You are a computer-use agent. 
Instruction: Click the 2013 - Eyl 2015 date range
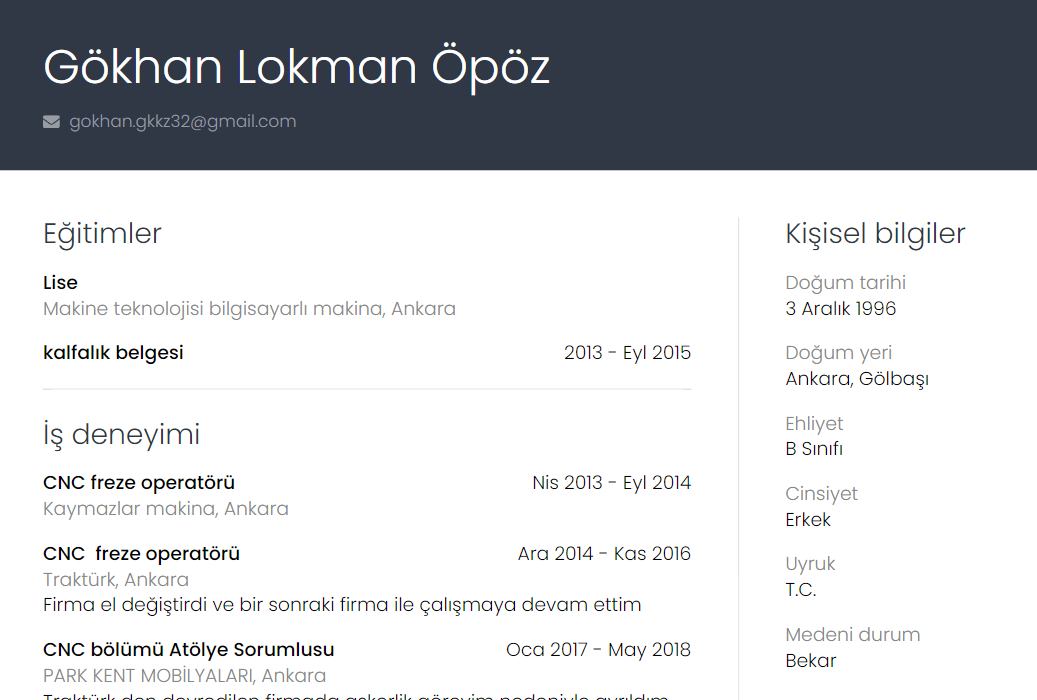627,353
